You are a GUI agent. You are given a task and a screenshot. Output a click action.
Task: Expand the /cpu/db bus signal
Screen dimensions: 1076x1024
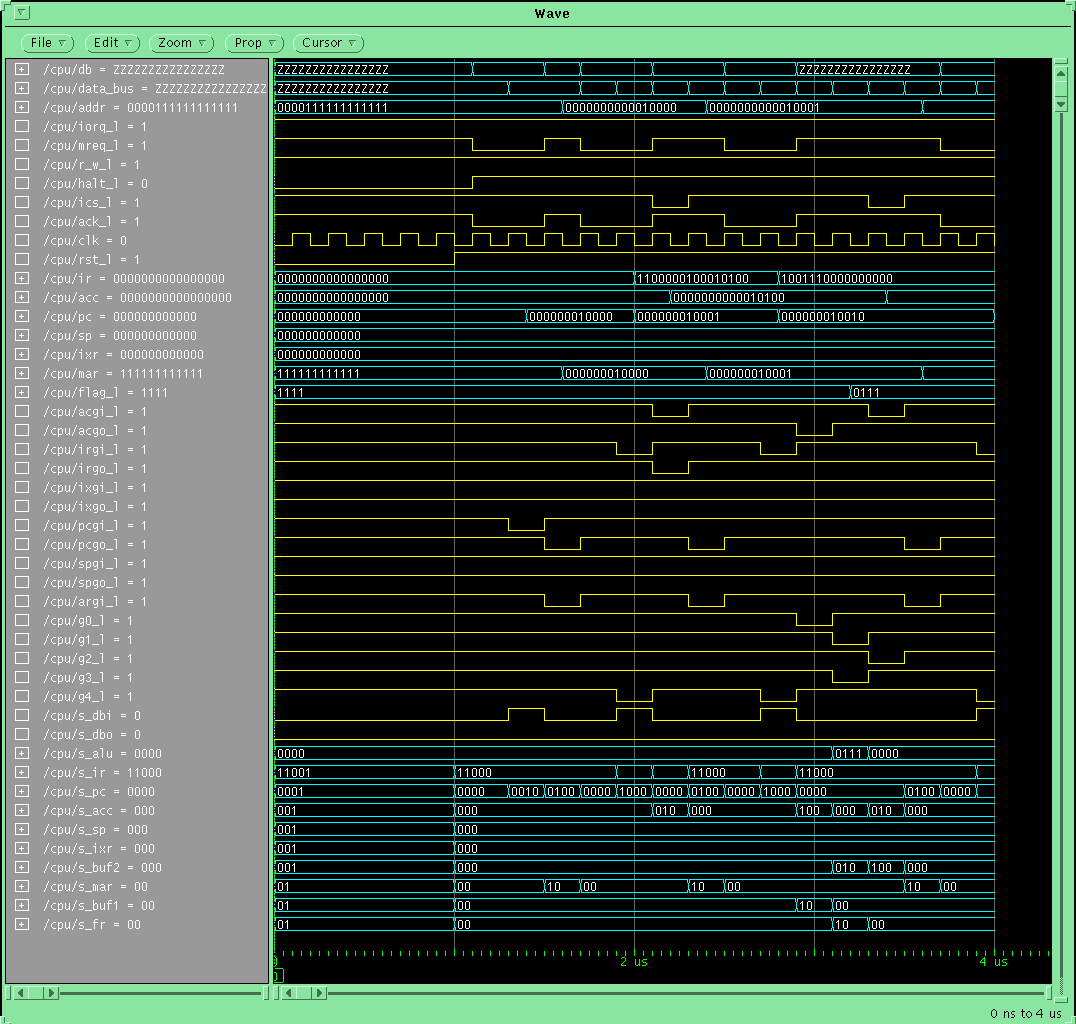coord(22,69)
